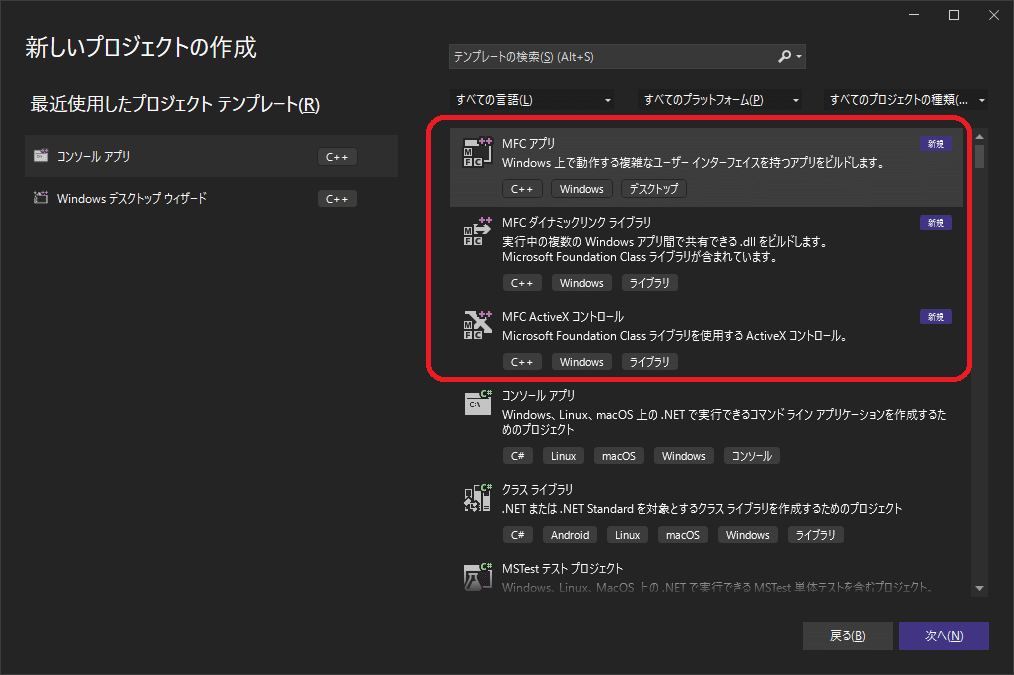1014x675 pixels.
Task: Click the デスクトップ tag on MFC アプリ
Action: coord(654,189)
